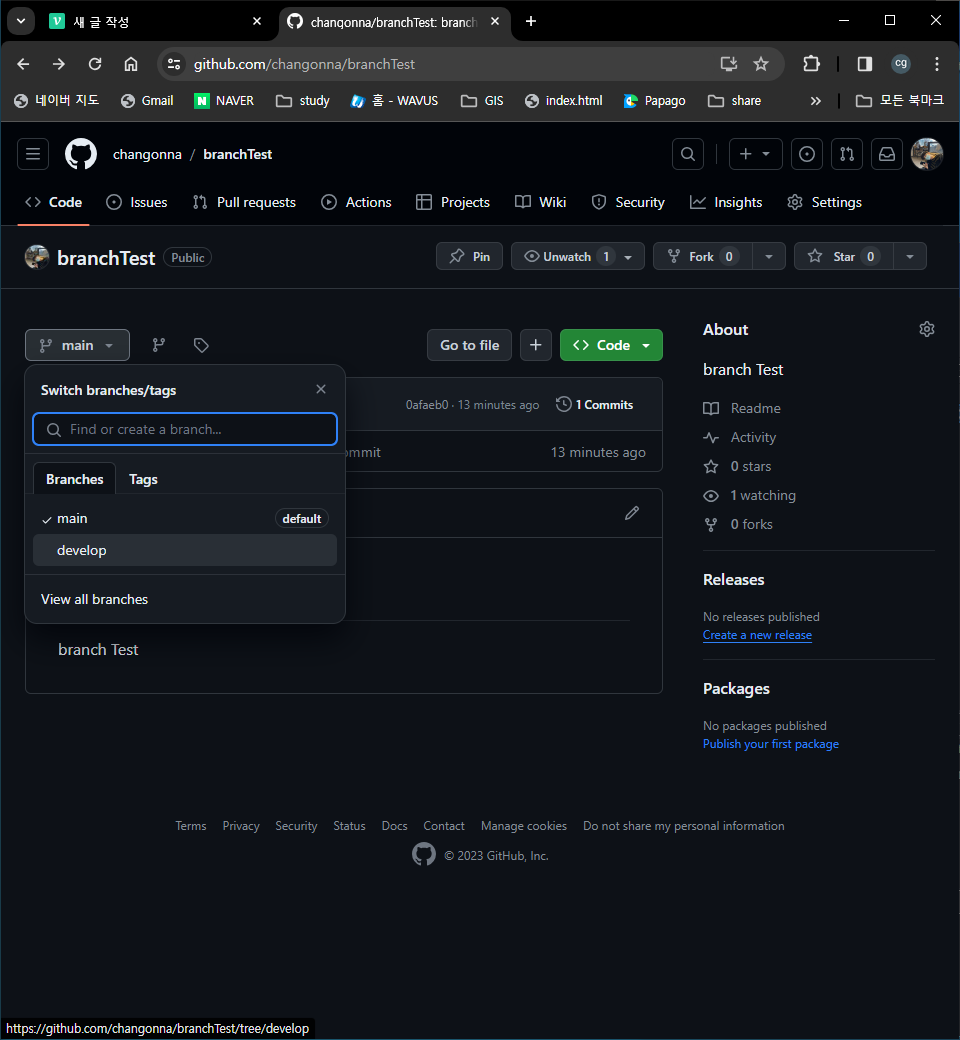Open the About settings gear icon
Screen dimensions: 960x1040
926,328
